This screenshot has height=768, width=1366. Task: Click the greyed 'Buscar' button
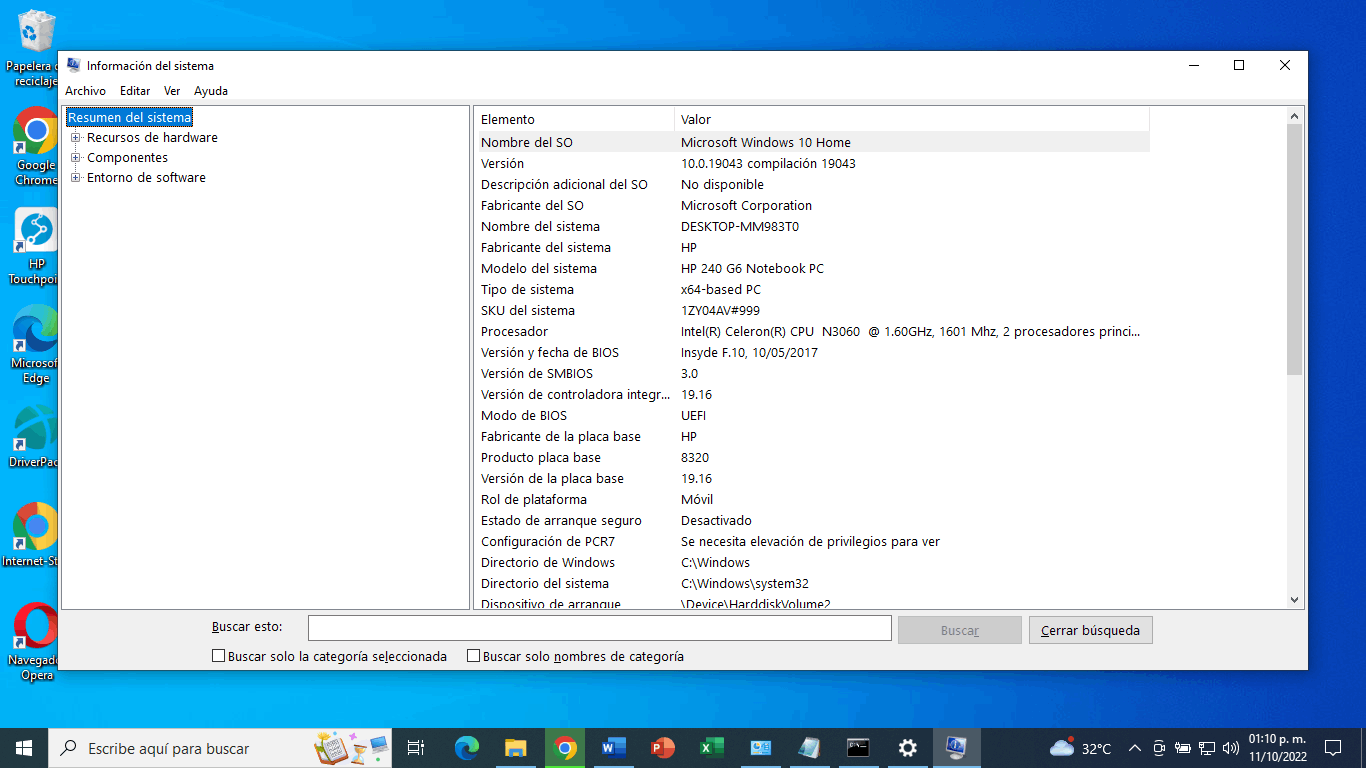(x=960, y=630)
